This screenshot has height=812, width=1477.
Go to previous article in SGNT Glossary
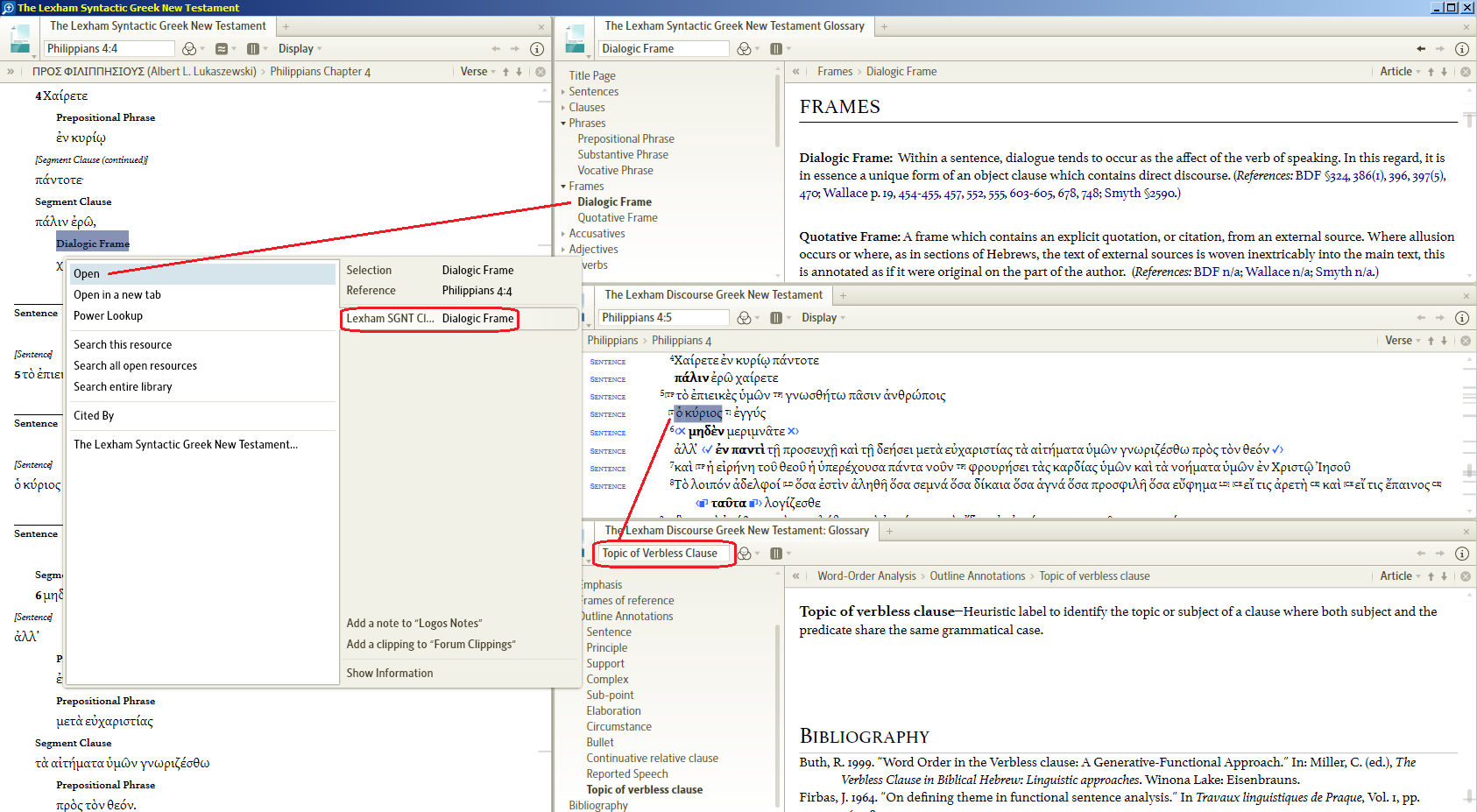[1431, 72]
